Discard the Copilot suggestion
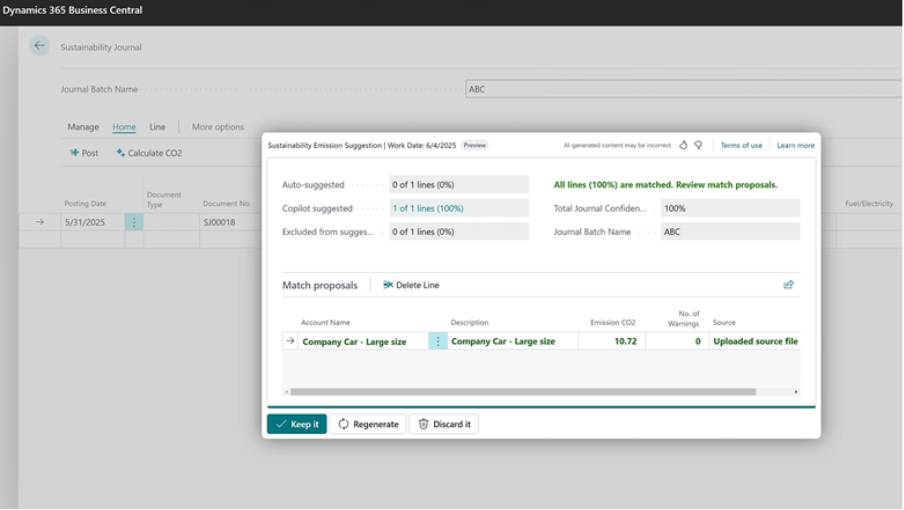The image size is (904, 510). [444, 424]
